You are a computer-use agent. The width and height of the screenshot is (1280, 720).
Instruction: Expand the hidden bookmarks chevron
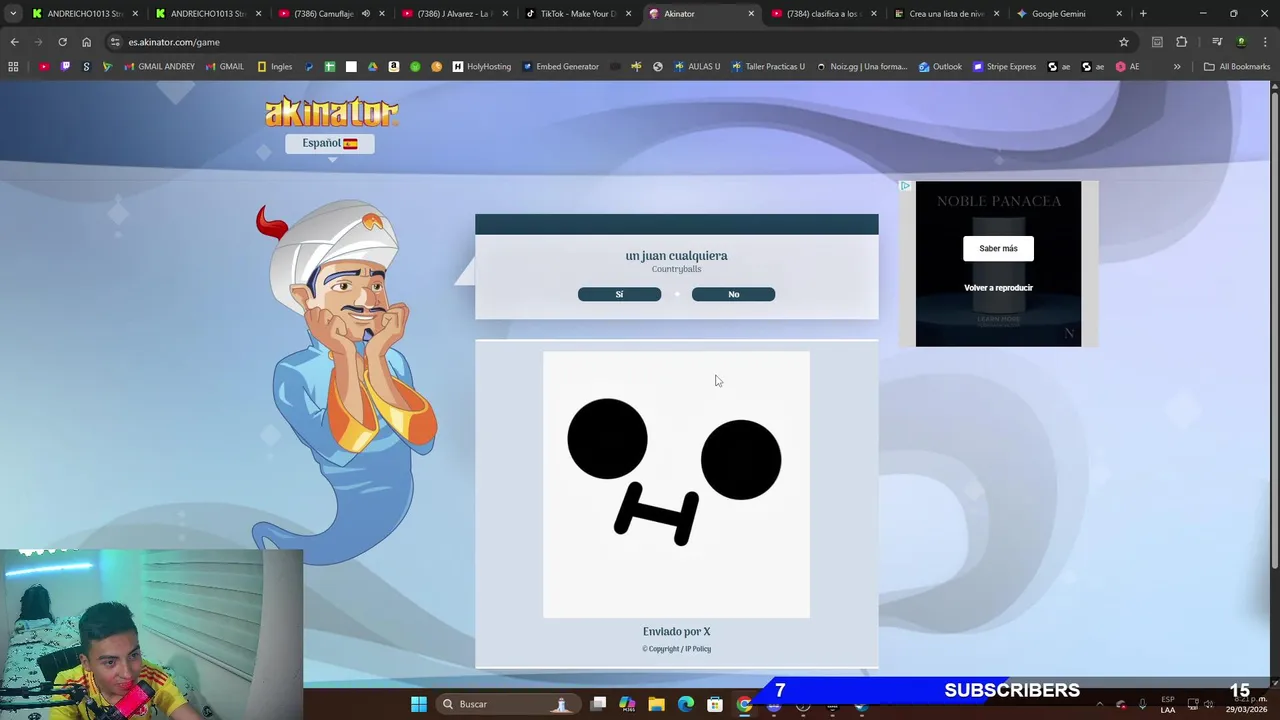point(1177,67)
